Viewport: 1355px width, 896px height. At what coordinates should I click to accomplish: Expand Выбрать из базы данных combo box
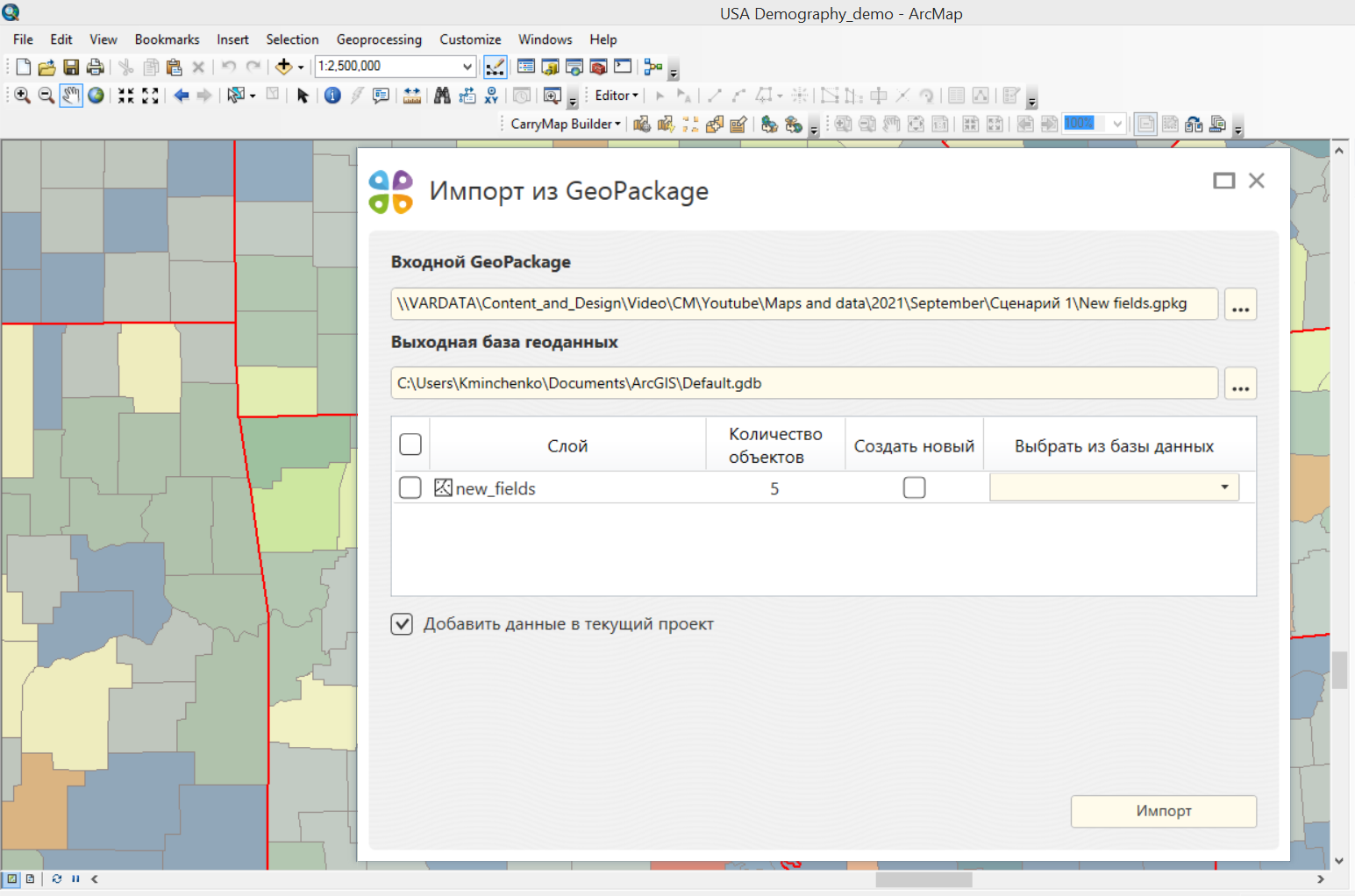tap(1224, 487)
